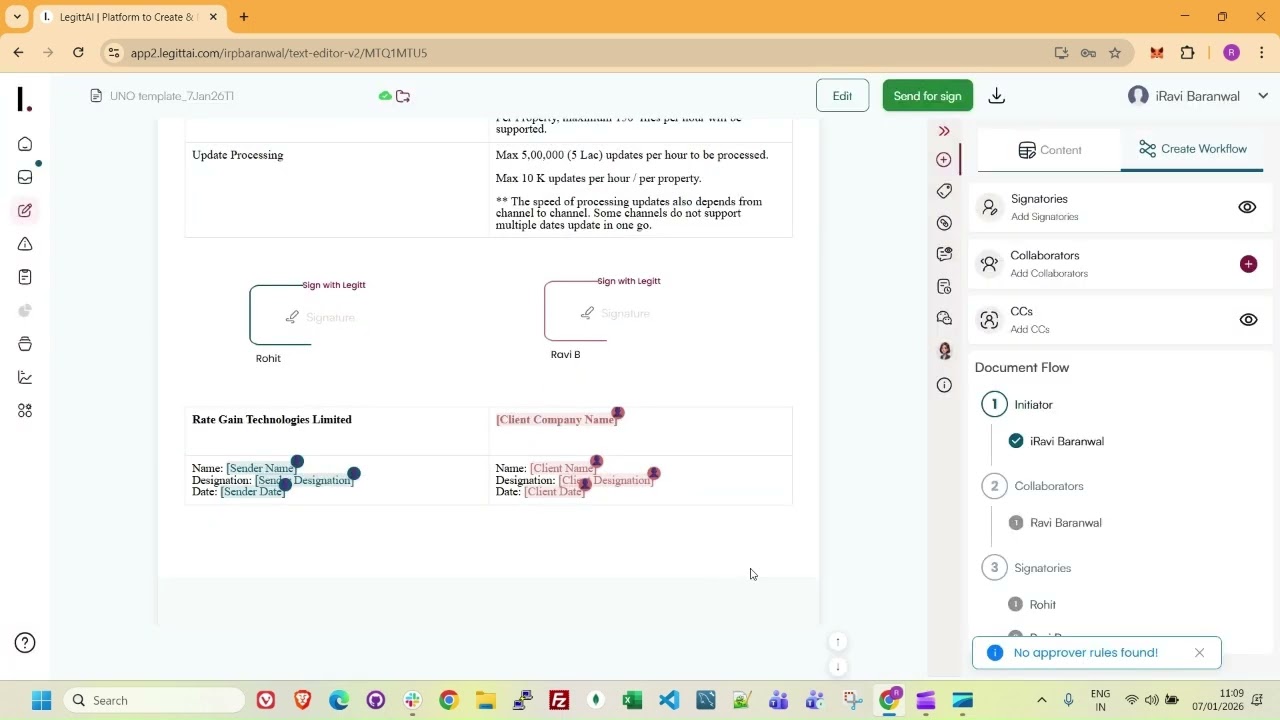Image resolution: width=1280 pixels, height=720 pixels.
Task: Toggle Signatories visibility eye icon
Action: (1247, 207)
